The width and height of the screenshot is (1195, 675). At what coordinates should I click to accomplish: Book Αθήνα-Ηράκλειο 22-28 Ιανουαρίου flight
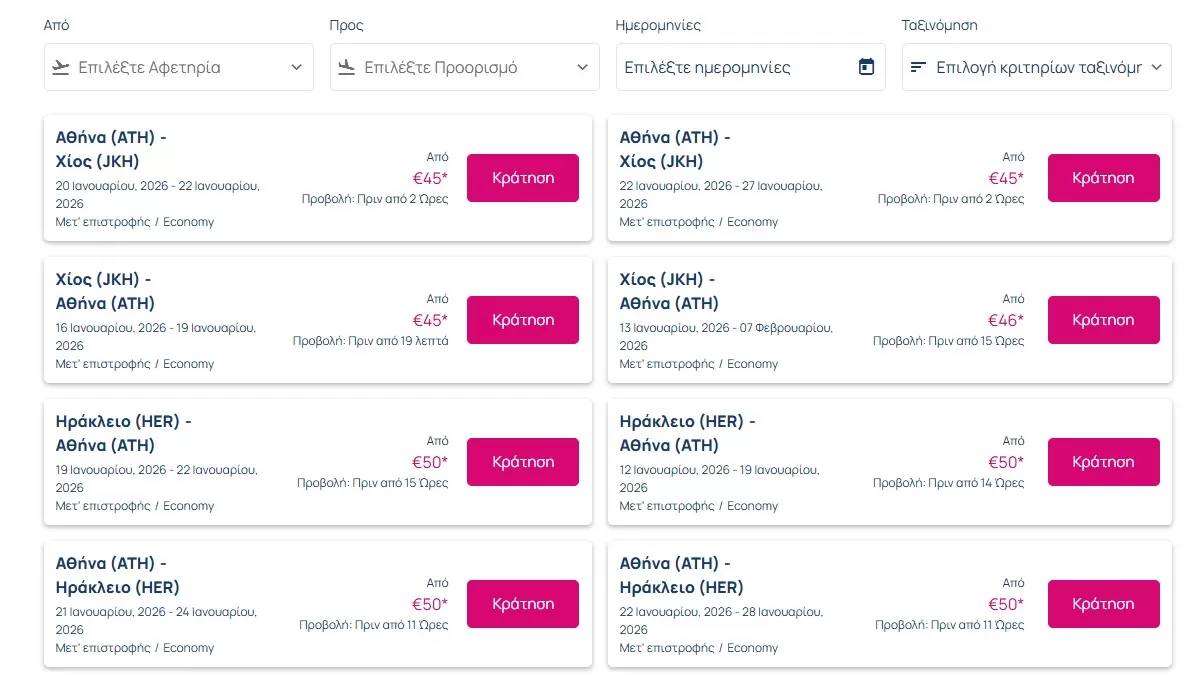coord(1103,604)
